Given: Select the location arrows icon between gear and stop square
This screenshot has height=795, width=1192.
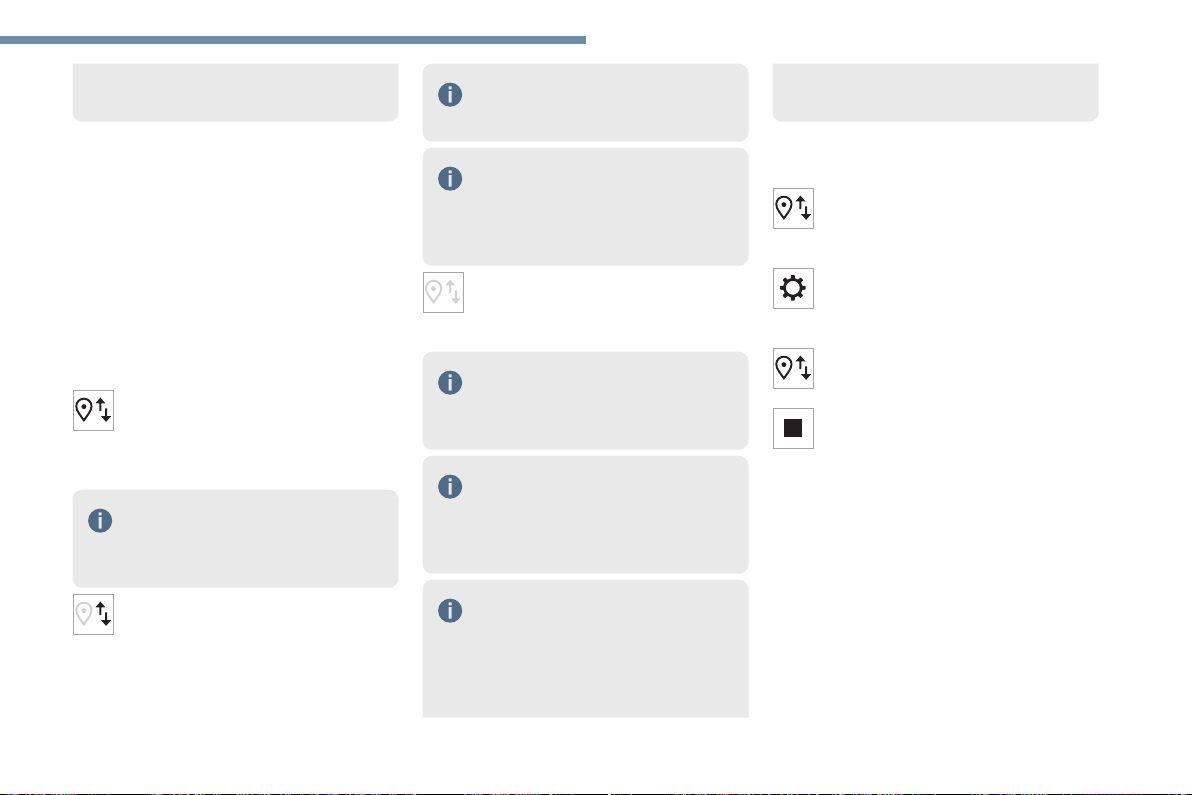Looking at the screenshot, I should click(793, 369).
